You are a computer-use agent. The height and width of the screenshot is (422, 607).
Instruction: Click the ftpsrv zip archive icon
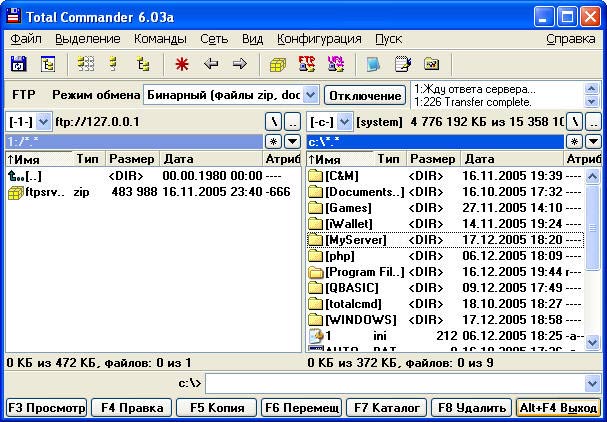click(16, 192)
